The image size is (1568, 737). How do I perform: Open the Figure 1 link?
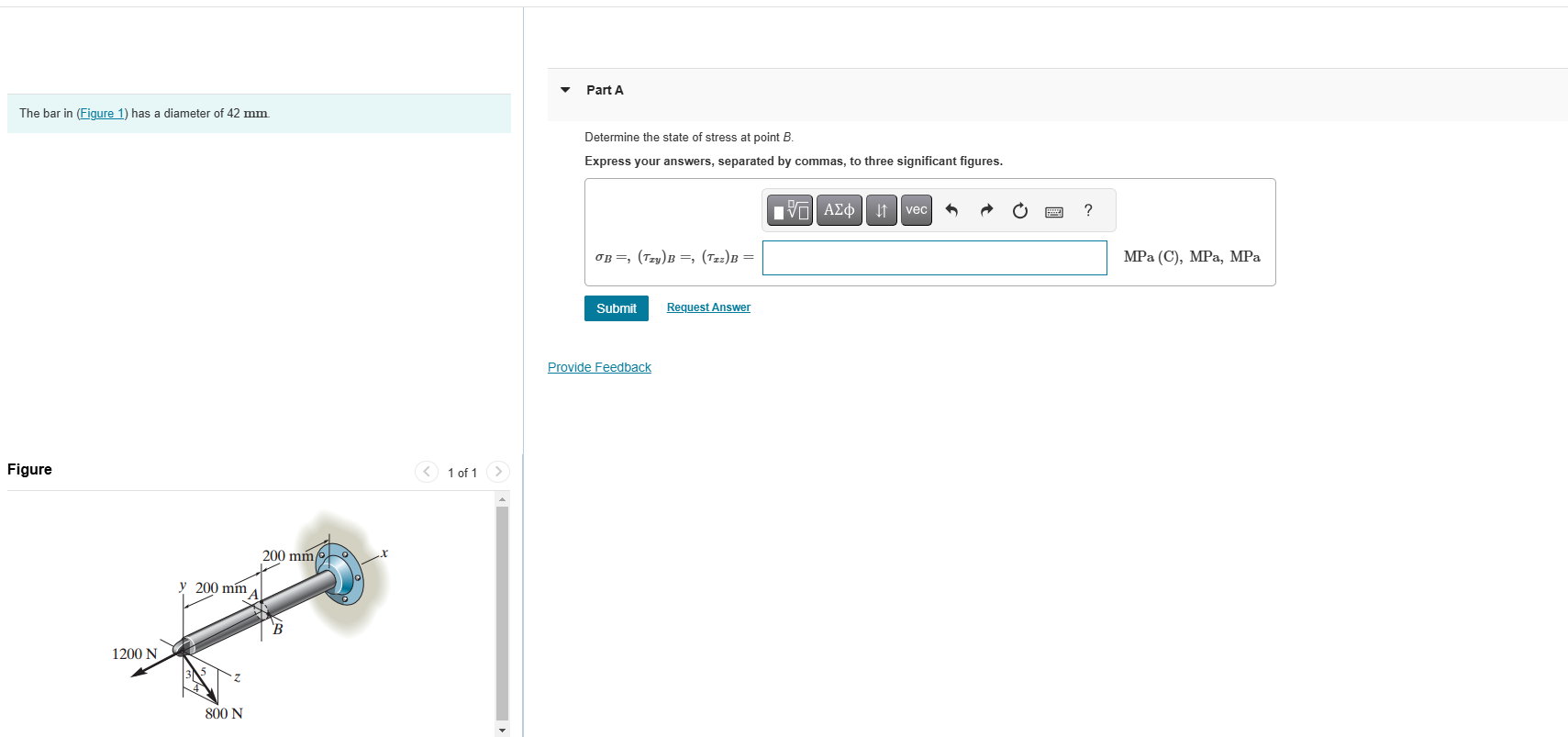[x=102, y=114]
